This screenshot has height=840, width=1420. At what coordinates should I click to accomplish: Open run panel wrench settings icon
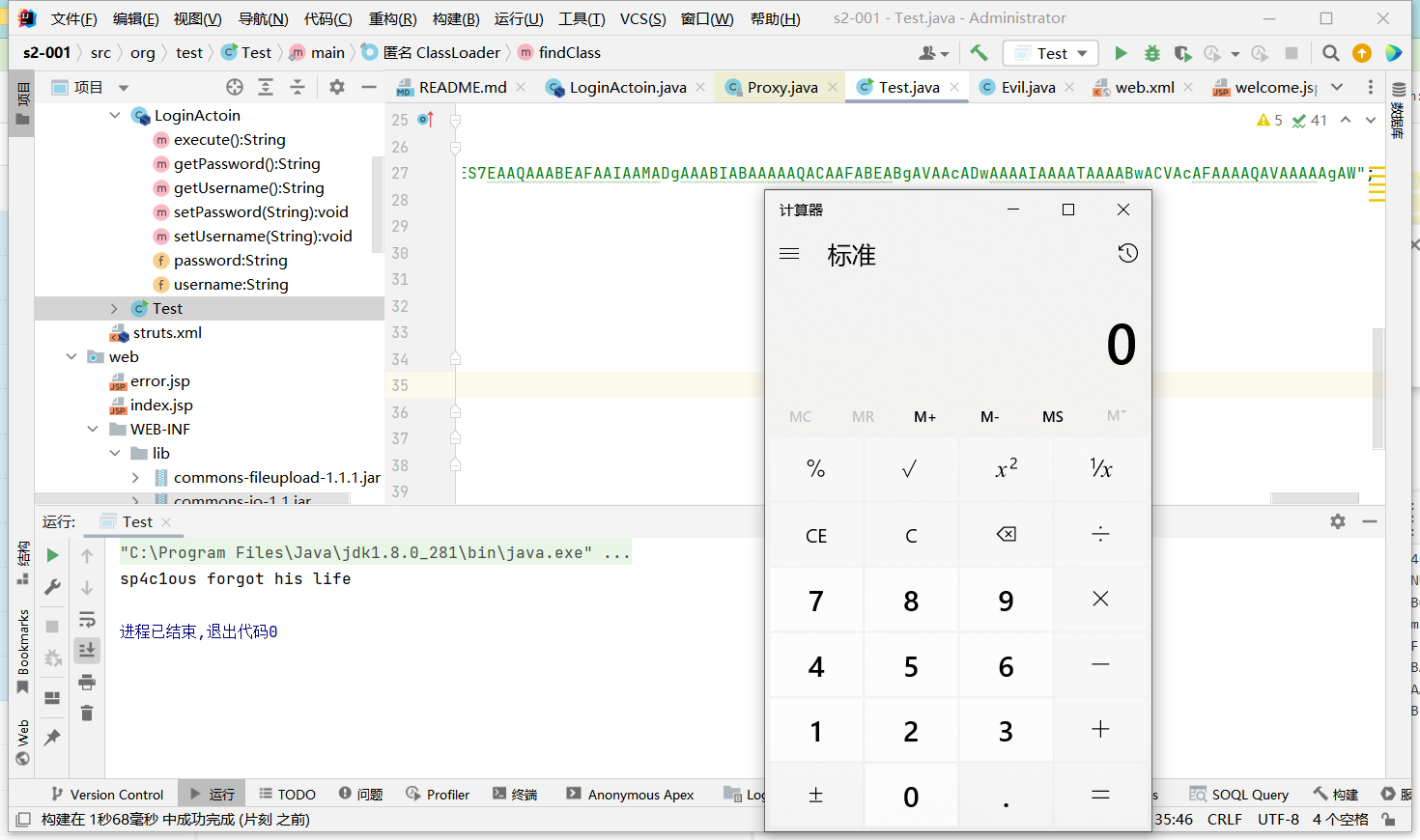click(x=53, y=587)
